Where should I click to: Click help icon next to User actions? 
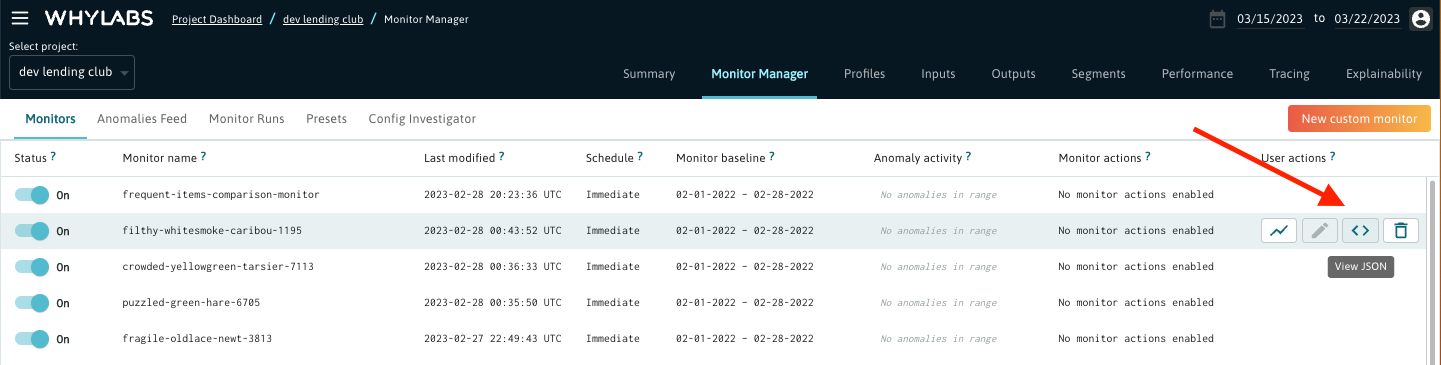coord(1332,157)
